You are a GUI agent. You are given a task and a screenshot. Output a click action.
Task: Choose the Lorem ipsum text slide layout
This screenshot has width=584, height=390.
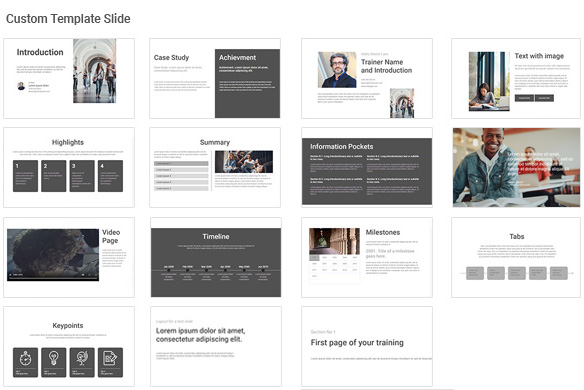[216, 346]
